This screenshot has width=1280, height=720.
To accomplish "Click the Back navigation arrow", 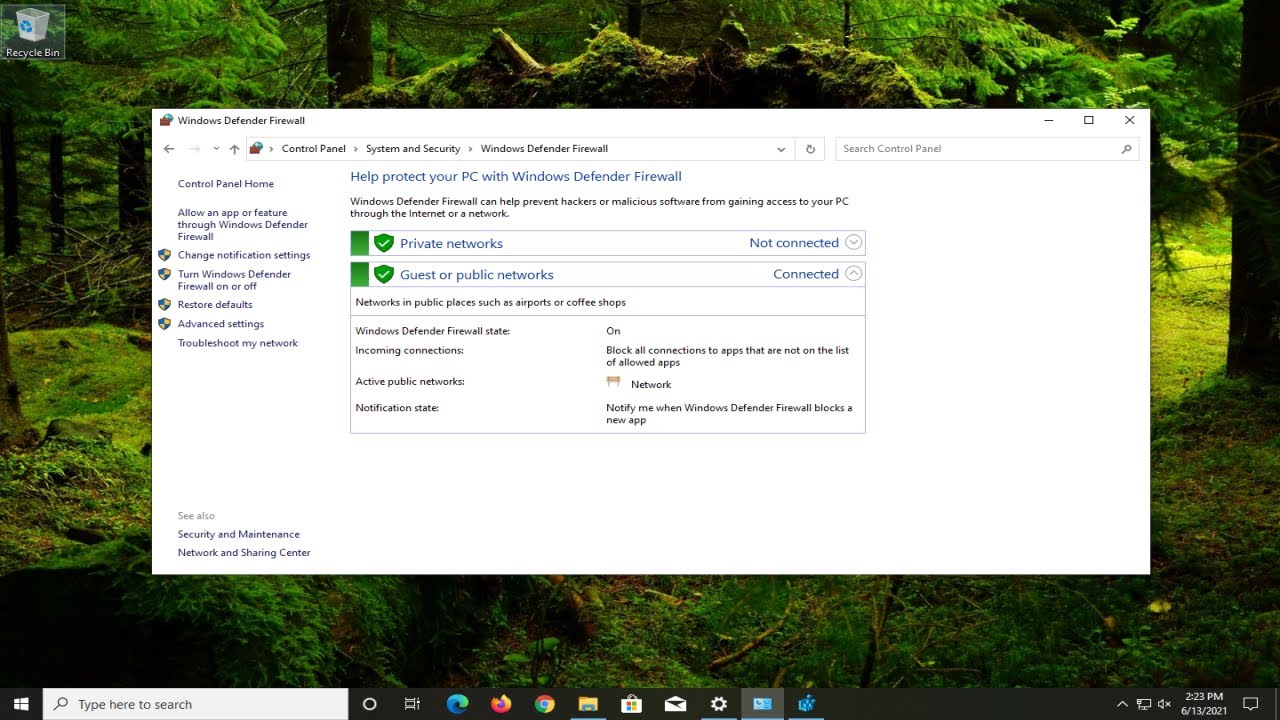I will click(x=169, y=149).
